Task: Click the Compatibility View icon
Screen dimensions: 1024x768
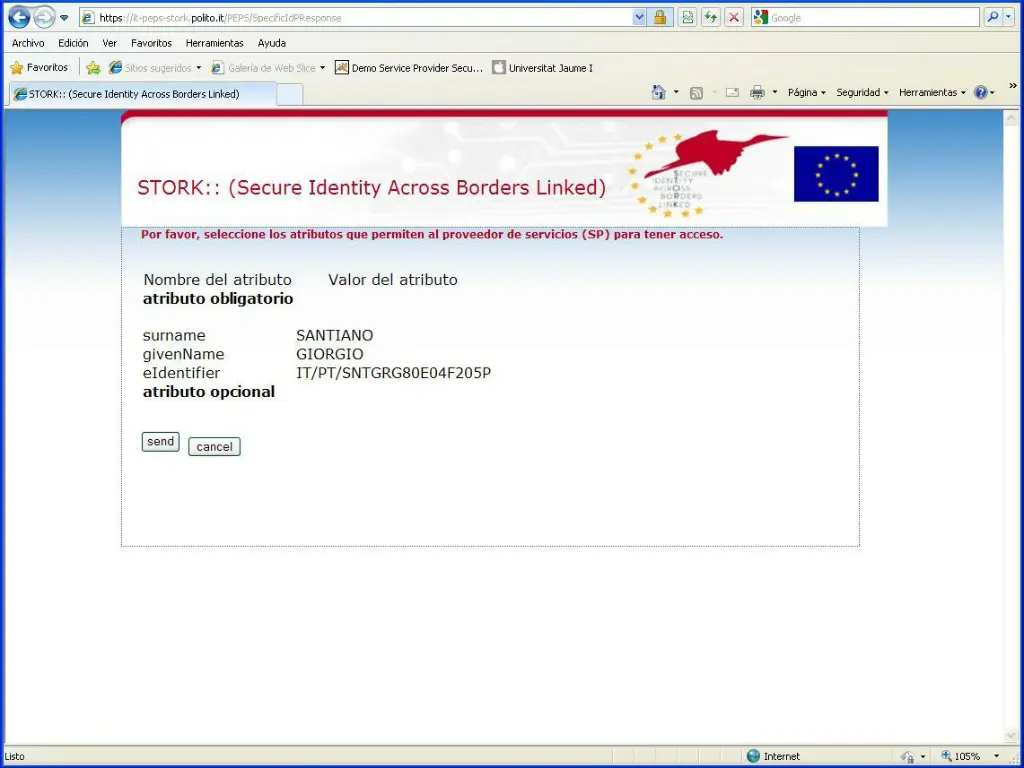Action: (688, 18)
